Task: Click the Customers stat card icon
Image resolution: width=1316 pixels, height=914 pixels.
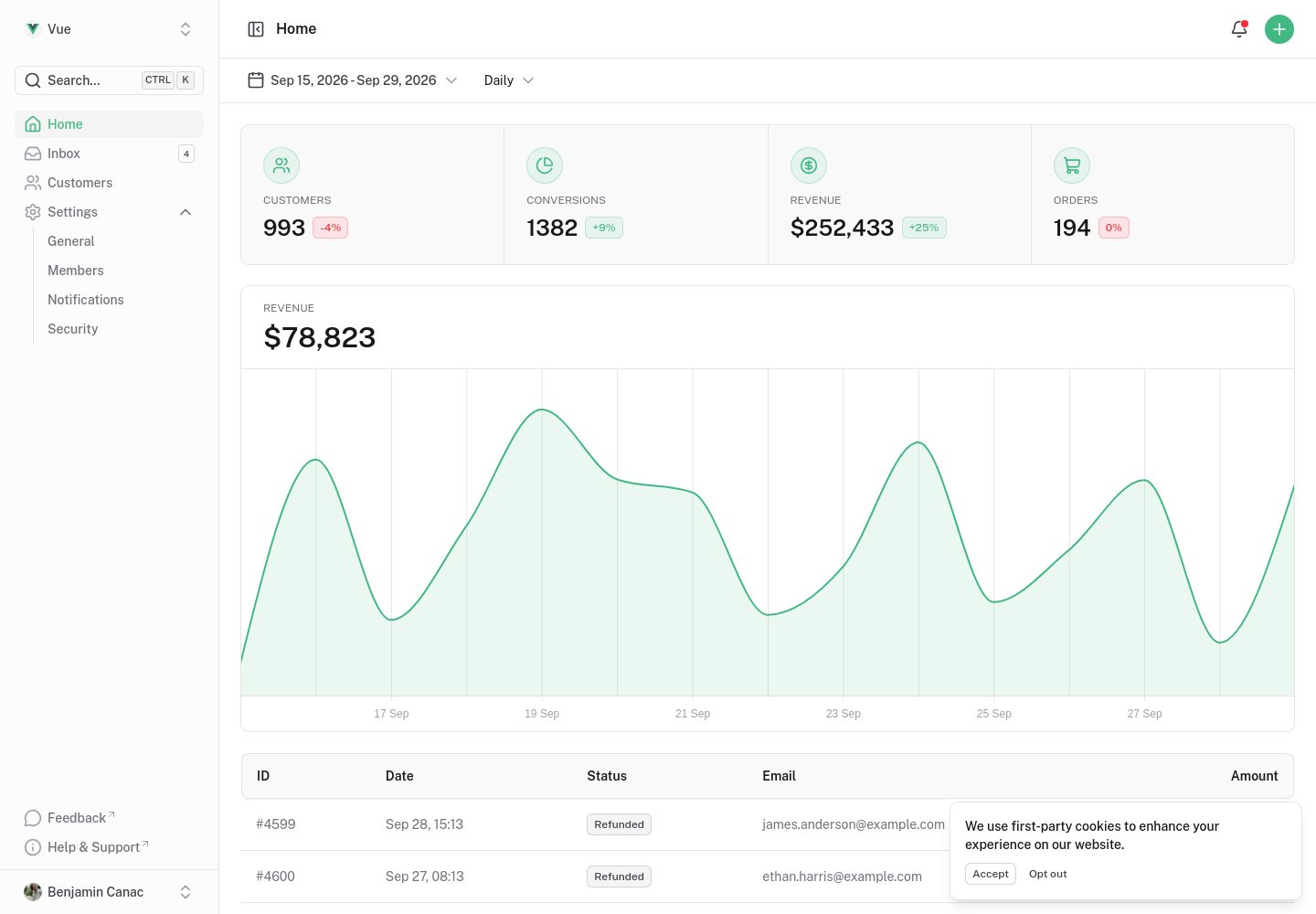Action: click(281, 165)
